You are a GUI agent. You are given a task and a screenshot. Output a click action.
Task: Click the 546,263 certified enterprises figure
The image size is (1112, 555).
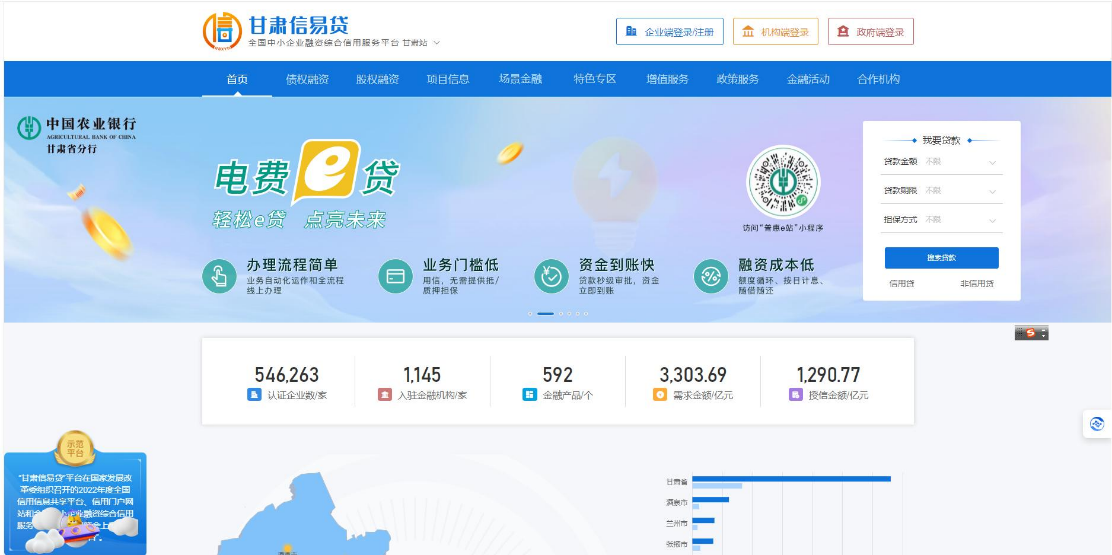coord(287,374)
